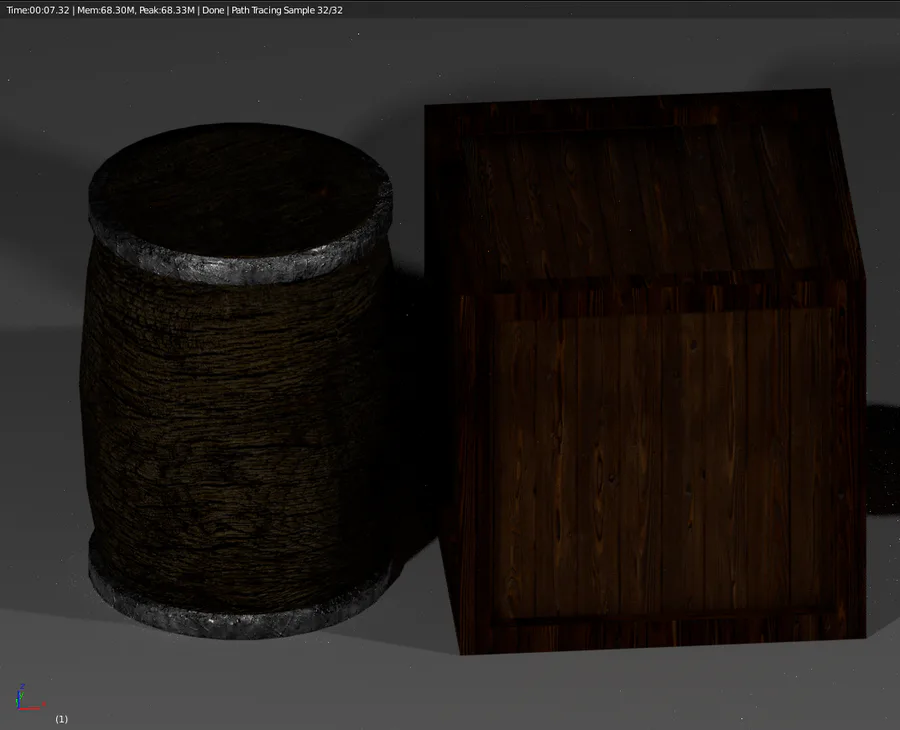
Task: Click the XYZ axis orientation gizmo
Action: pos(29,697)
